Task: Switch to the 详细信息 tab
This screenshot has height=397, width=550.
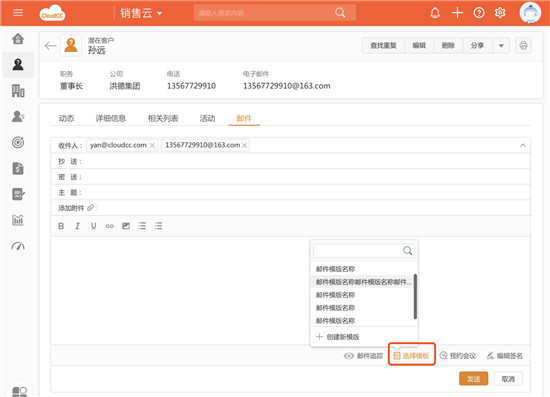Action: point(111,118)
